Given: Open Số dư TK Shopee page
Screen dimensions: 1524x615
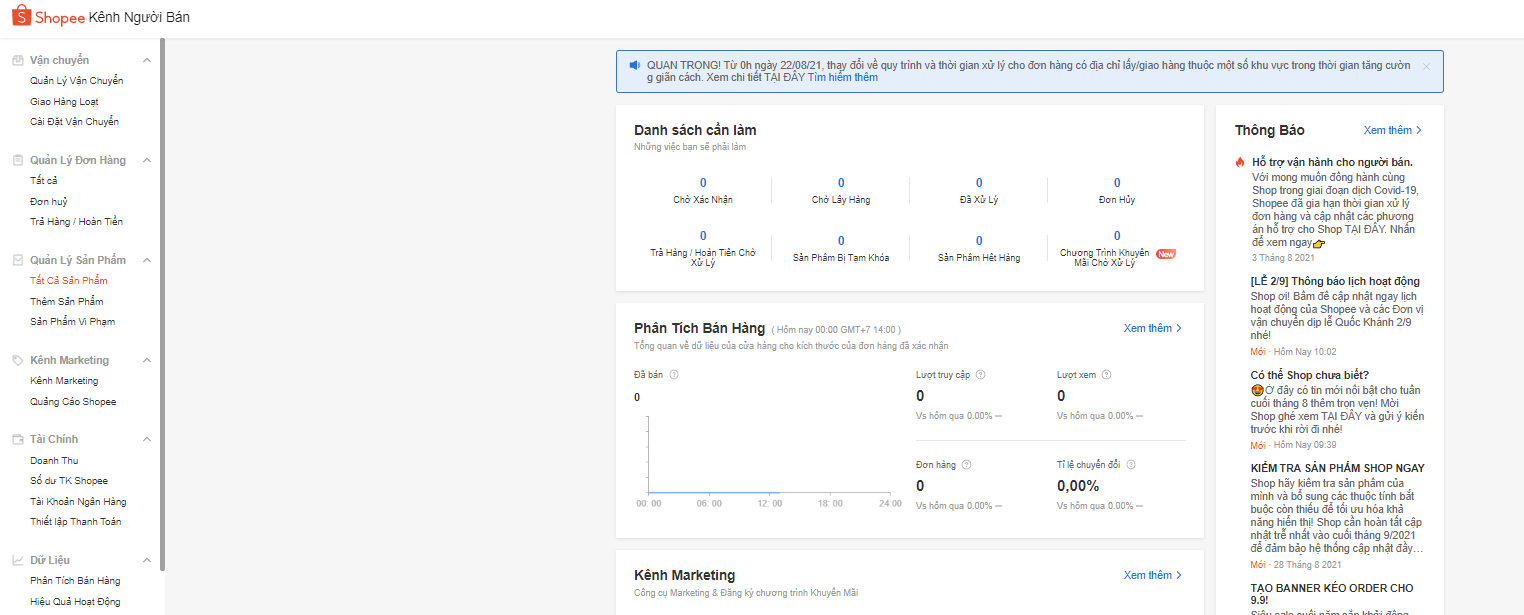Looking at the screenshot, I should [x=69, y=481].
